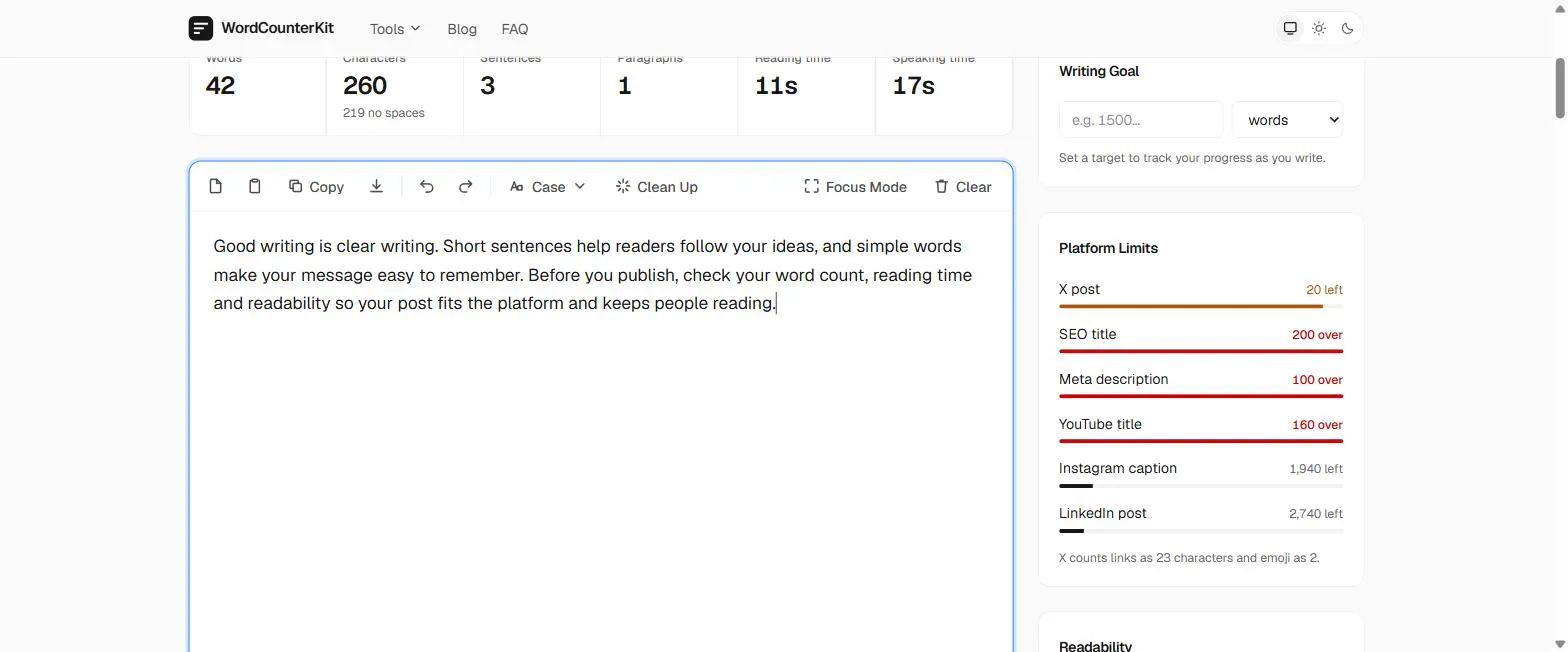Switch to dark theme (moon icon)

click(x=1347, y=28)
